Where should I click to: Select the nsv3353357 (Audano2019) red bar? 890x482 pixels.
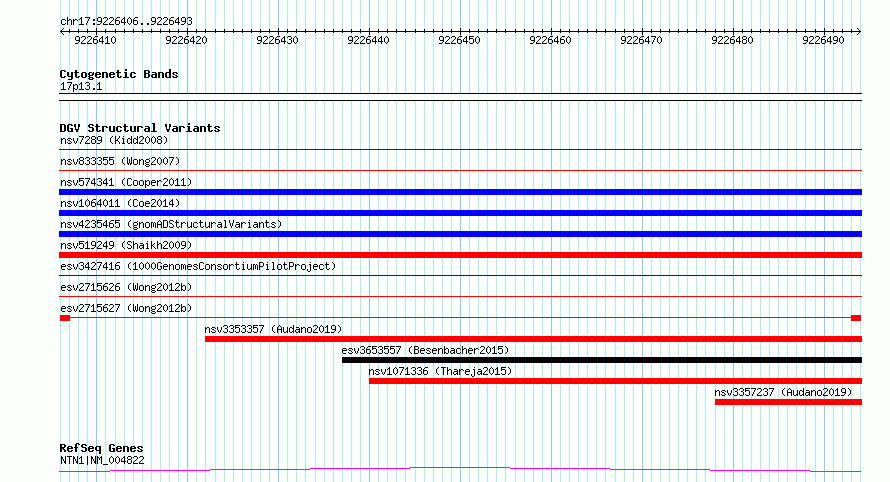tap(534, 339)
